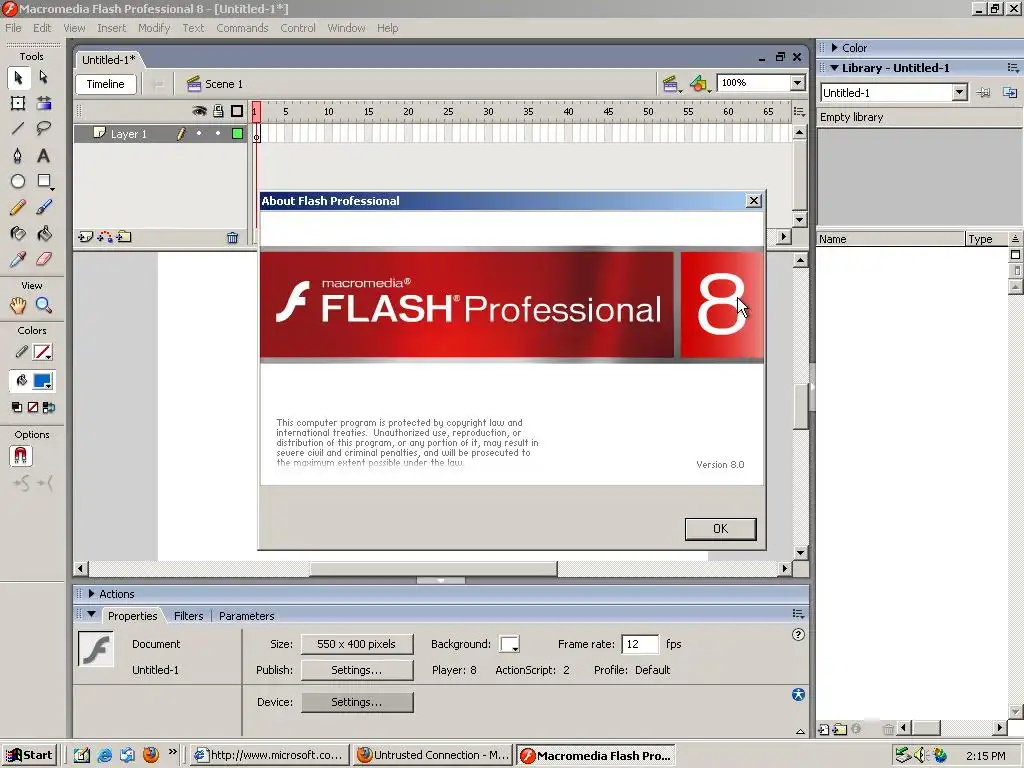Switch to the Filters tab
Image resolution: width=1024 pixels, height=768 pixels.
point(189,616)
